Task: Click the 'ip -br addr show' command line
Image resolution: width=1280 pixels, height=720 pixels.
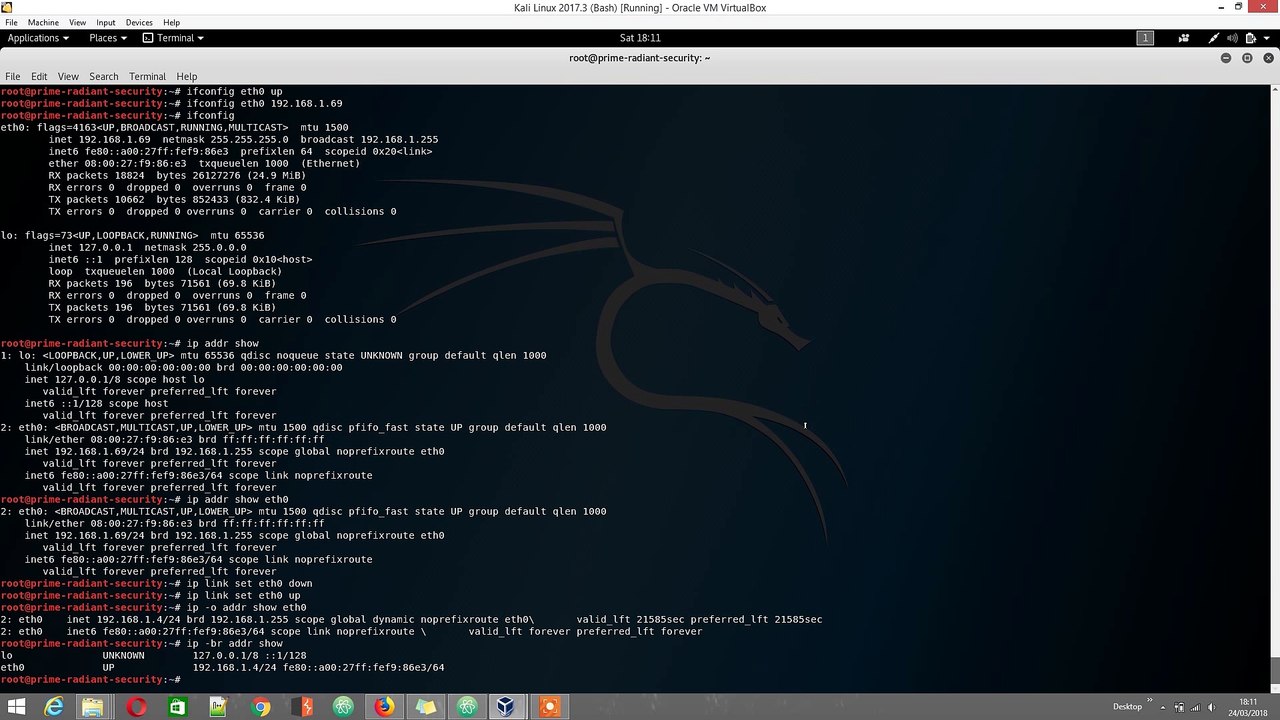Action: tap(141, 643)
